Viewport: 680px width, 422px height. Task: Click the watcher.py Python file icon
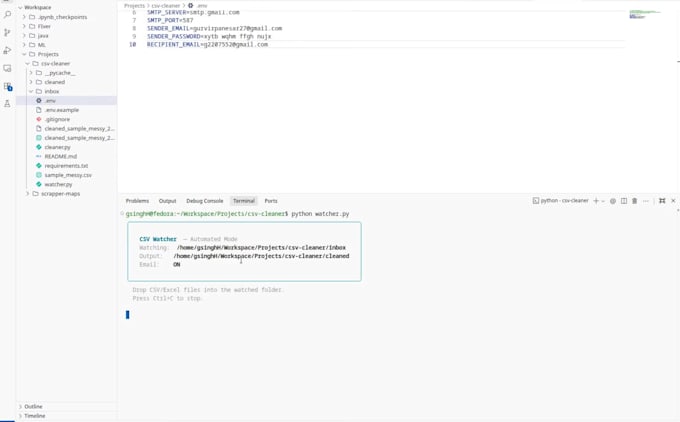click(39, 184)
